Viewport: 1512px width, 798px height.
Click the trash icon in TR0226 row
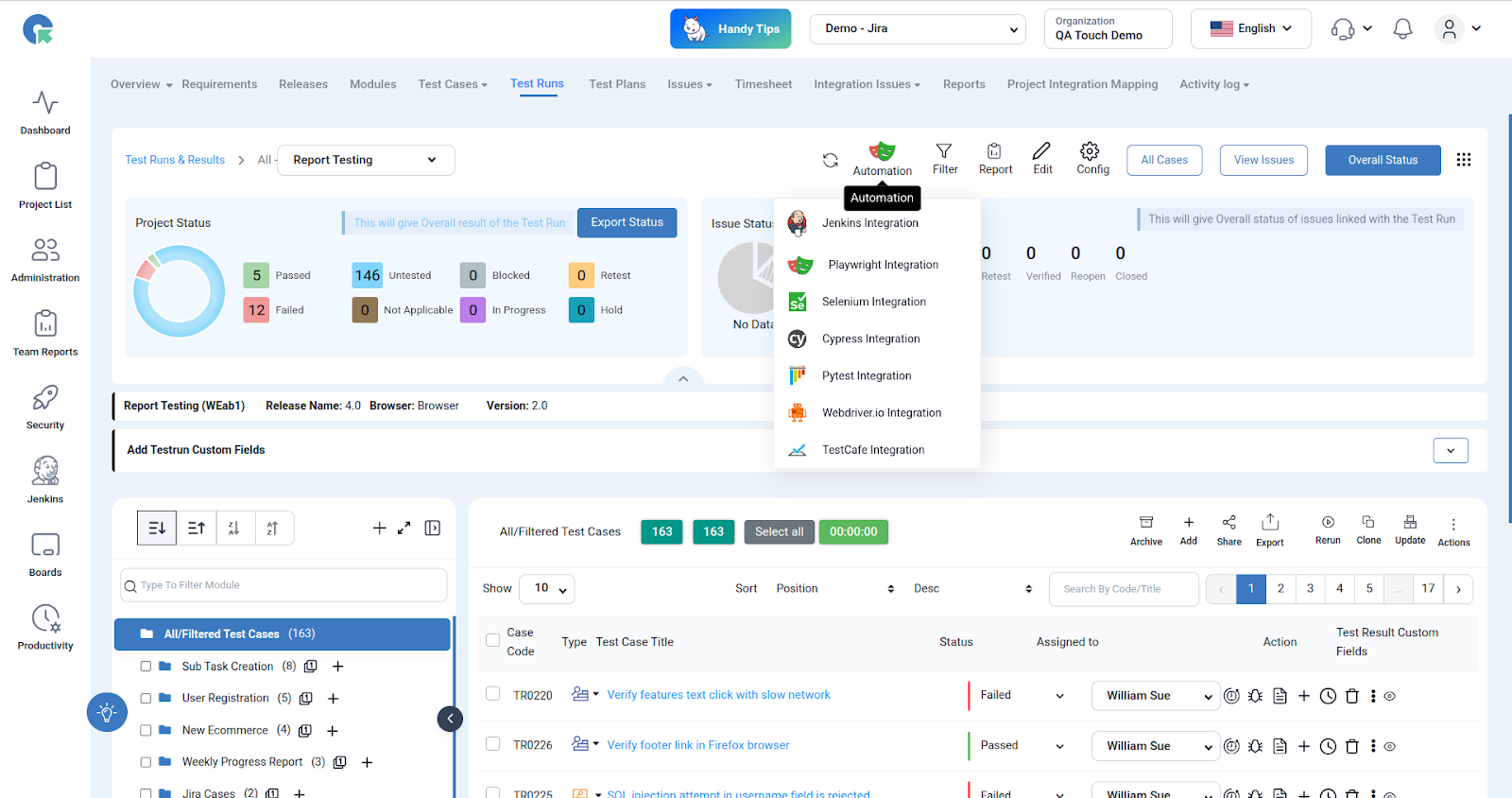[1351, 746]
